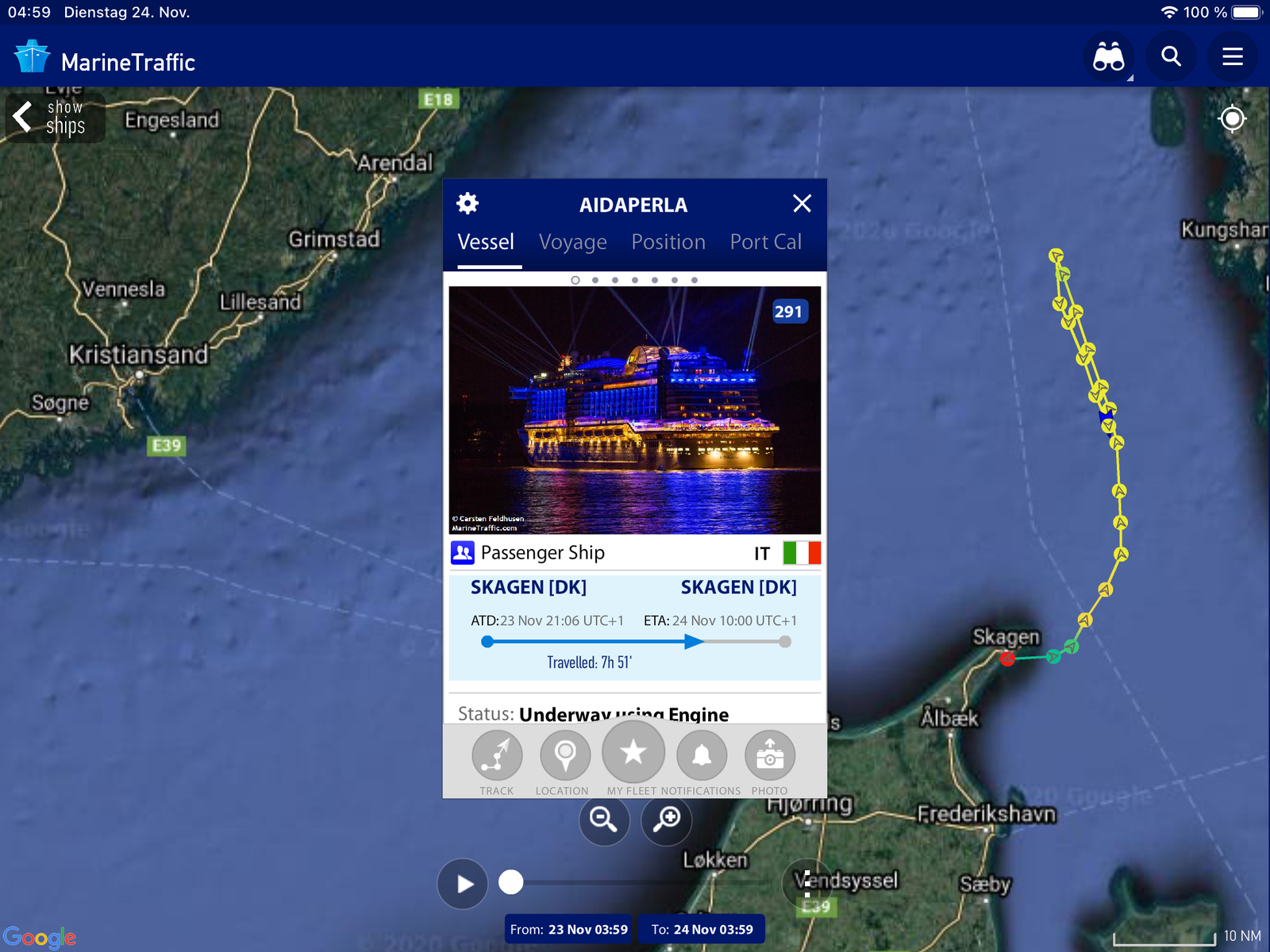Add vessel to My Fleet star

633,752
